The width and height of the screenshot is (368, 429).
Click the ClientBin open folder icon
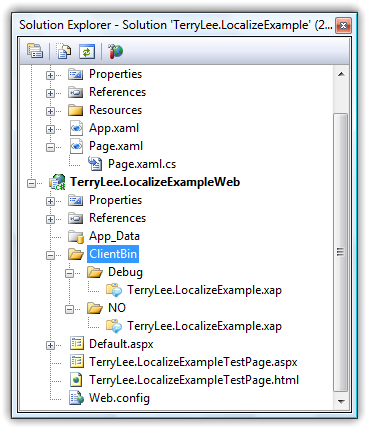pyautogui.click(x=76, y=254)
